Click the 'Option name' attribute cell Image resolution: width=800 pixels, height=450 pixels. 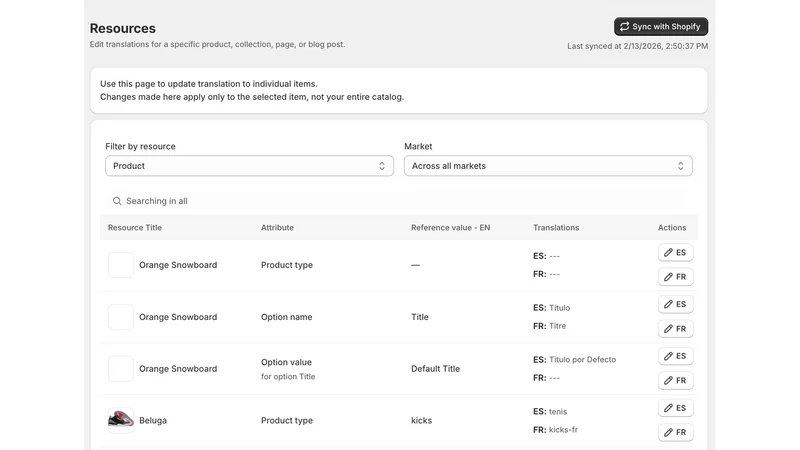(x=286, y=317)
